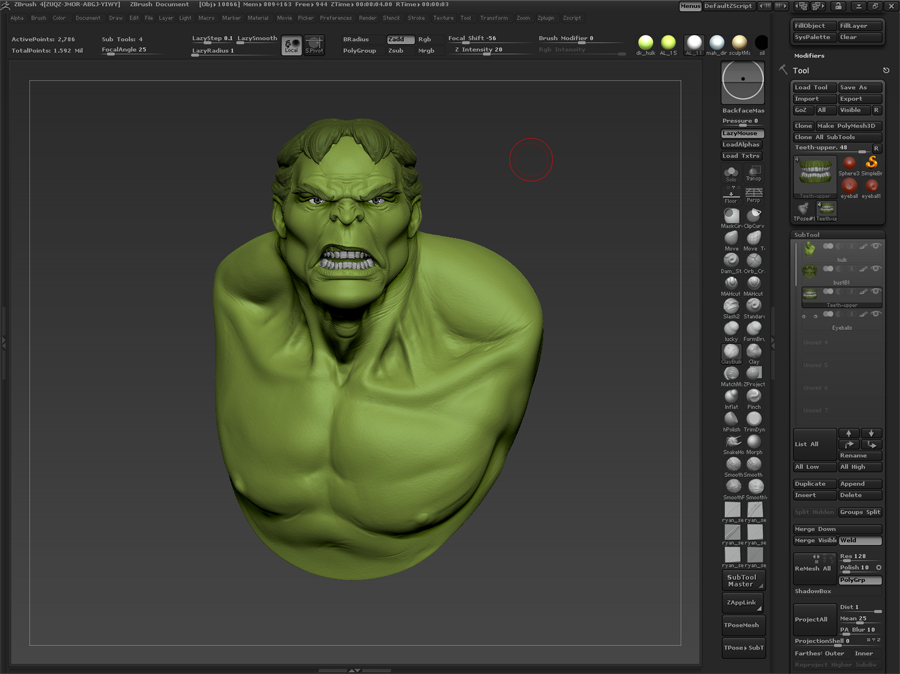Click the brush stroke preview circle
The width and height of the screenshot is (900, 674).
743,81
